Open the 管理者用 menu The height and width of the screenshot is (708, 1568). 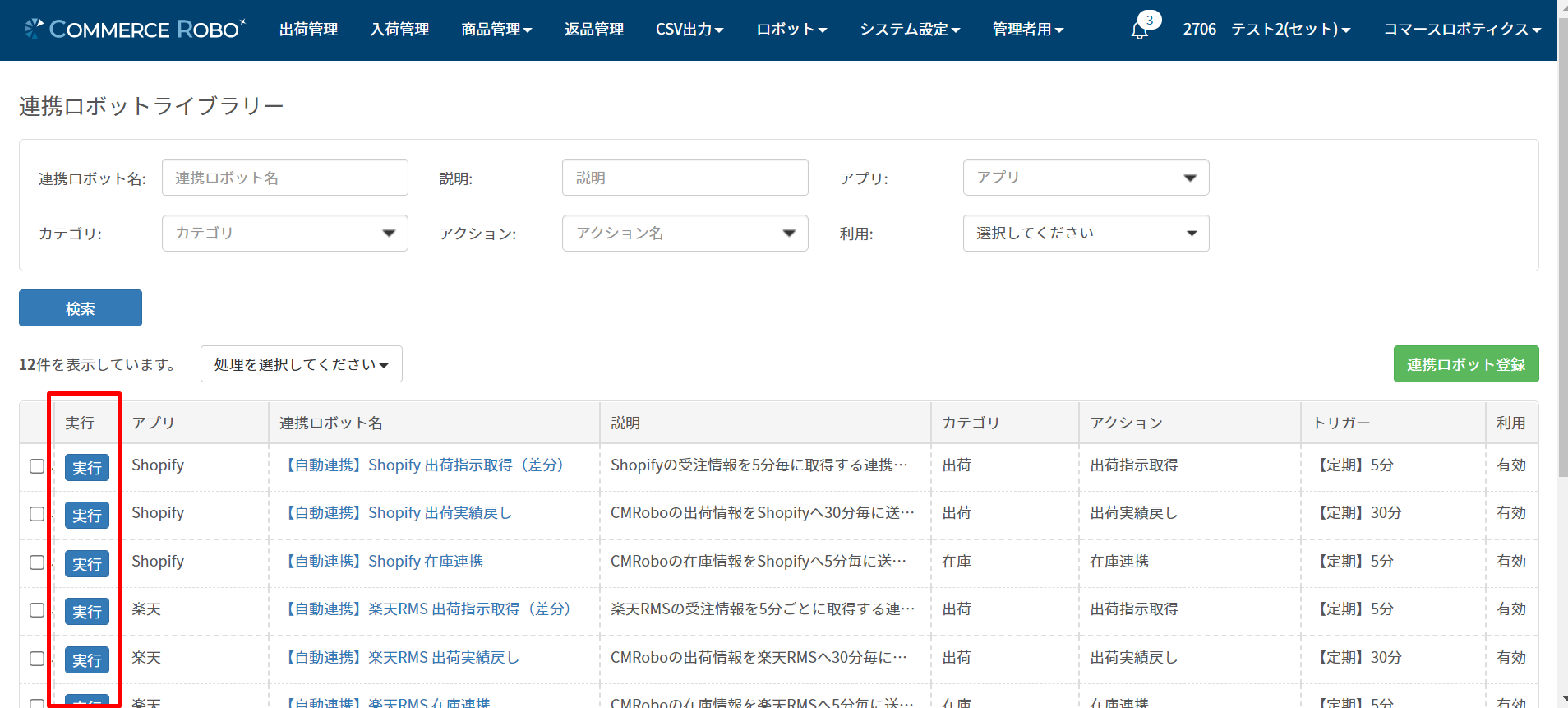[1028, 30]
